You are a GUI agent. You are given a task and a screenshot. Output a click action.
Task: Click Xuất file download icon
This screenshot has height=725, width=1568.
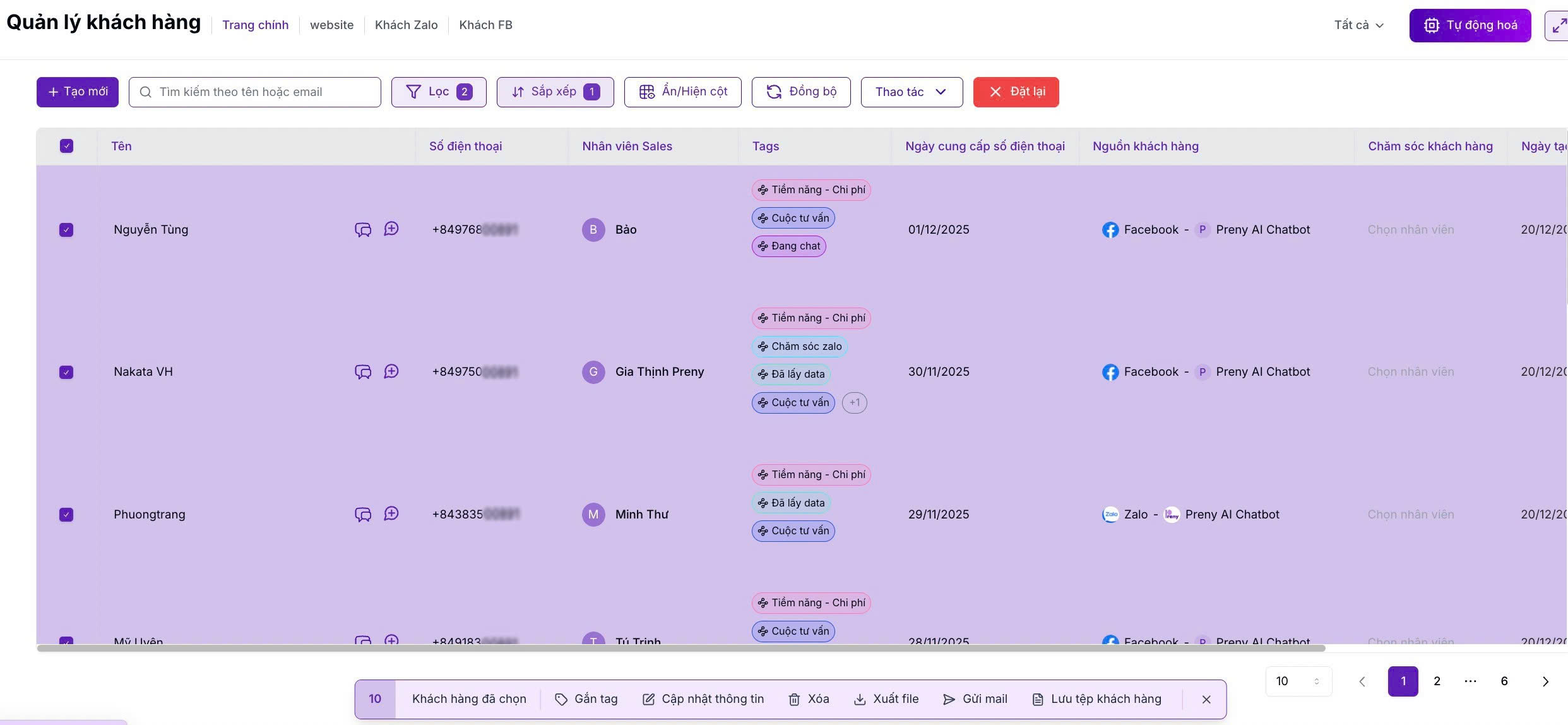pos(860,700)
